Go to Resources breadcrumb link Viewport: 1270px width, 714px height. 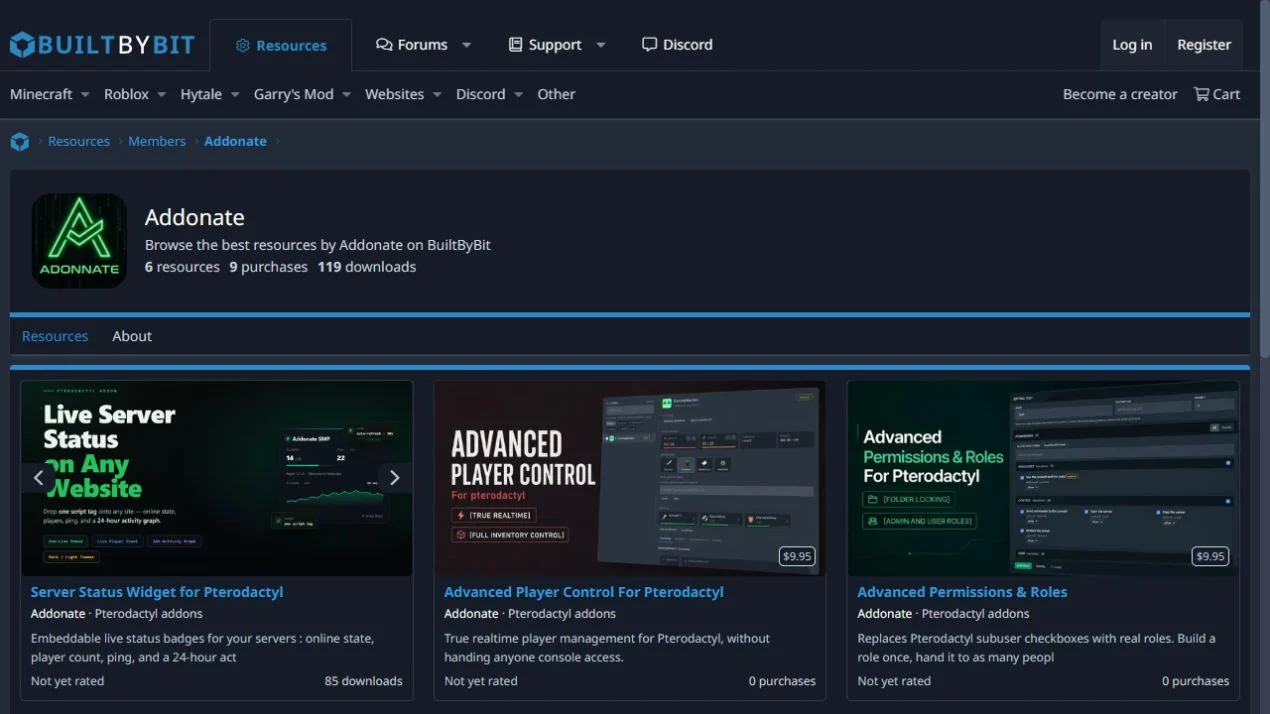(x=79, y=141)
